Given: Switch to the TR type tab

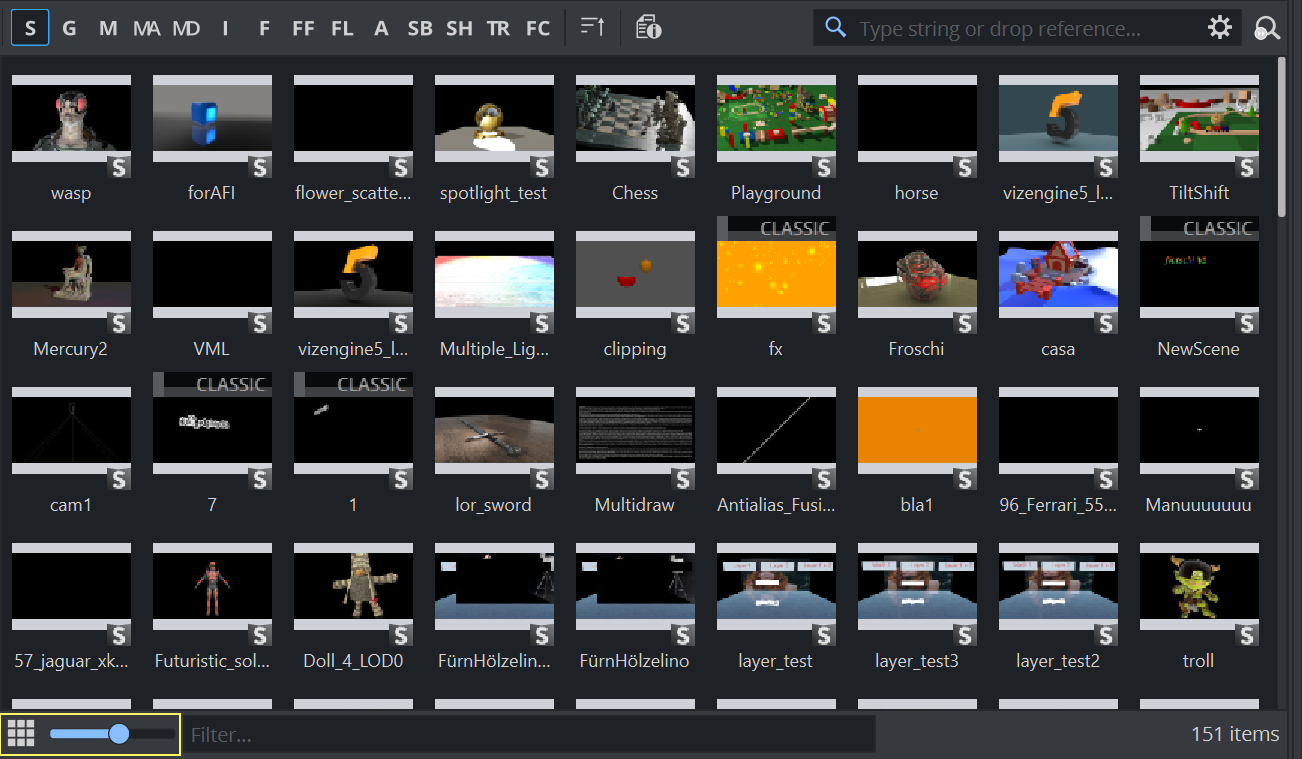Looking at the screenshot, I should pyautogui.click(x=498, y=28).
